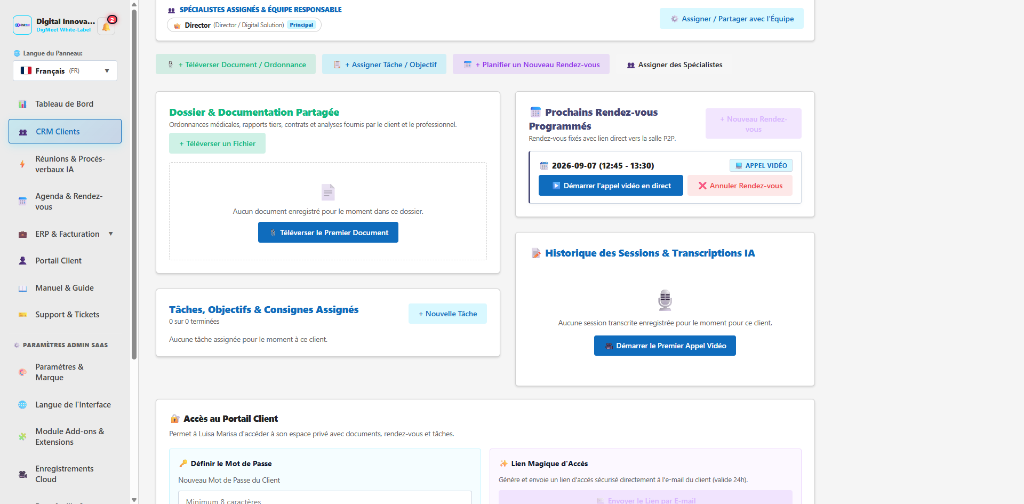Click the key icon beside Définir le Mot de Passe
Viewport: 1024px width, 504px height.
click(x=183, y=464)
